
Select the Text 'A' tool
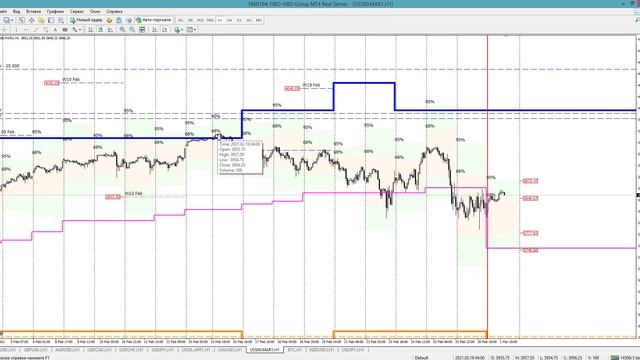tap(56, 30)
